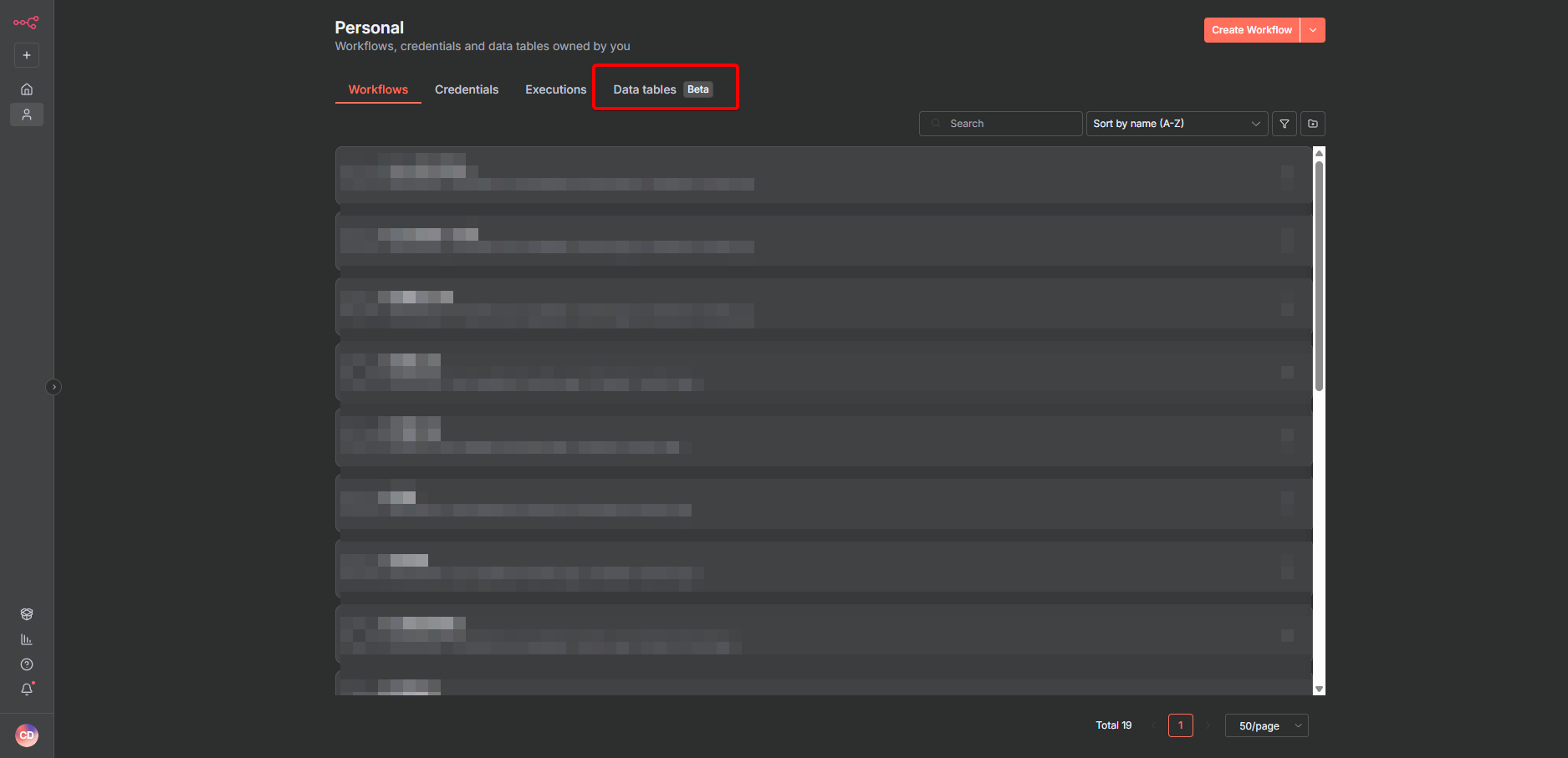
Task: Open the notification bell icon
Action: tap(27, 689)
